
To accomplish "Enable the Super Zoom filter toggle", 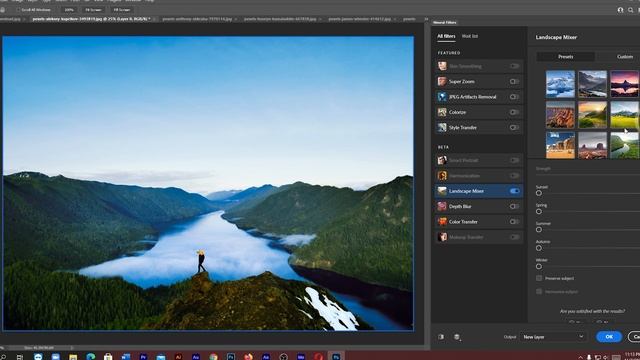I will pos(514,81).
